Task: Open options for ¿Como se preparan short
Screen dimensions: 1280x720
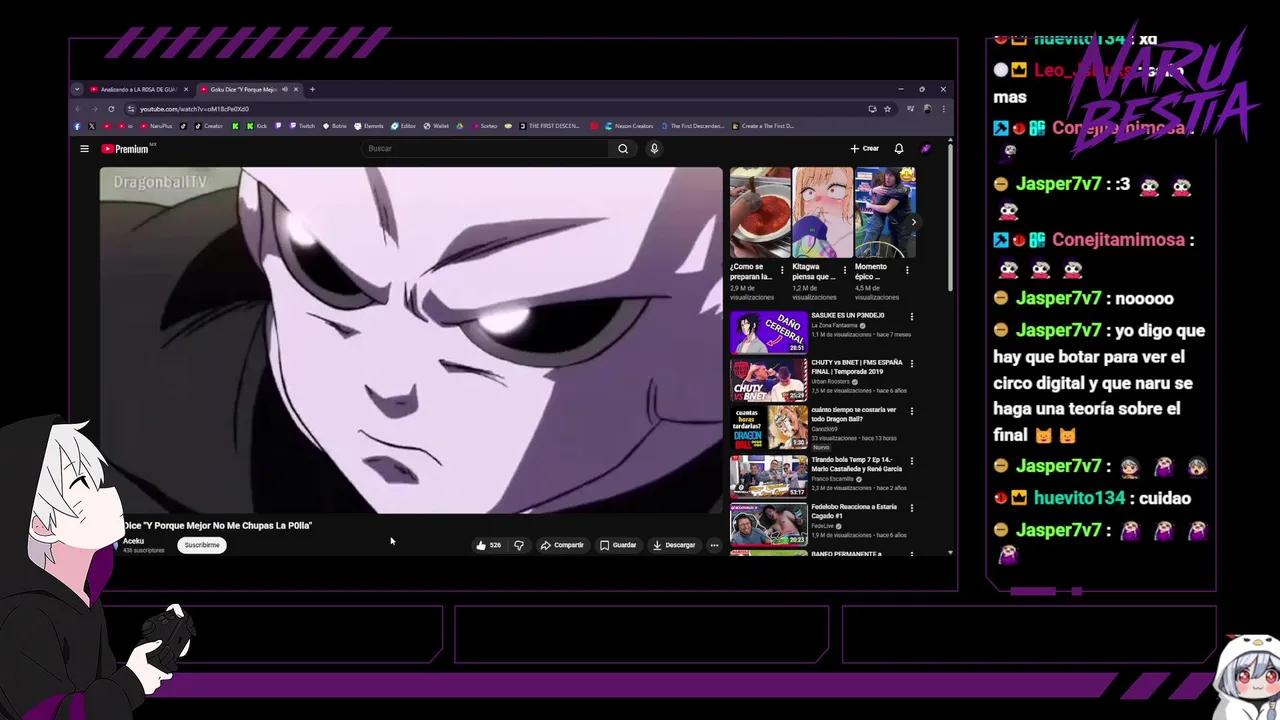Action: click(782, 269)
